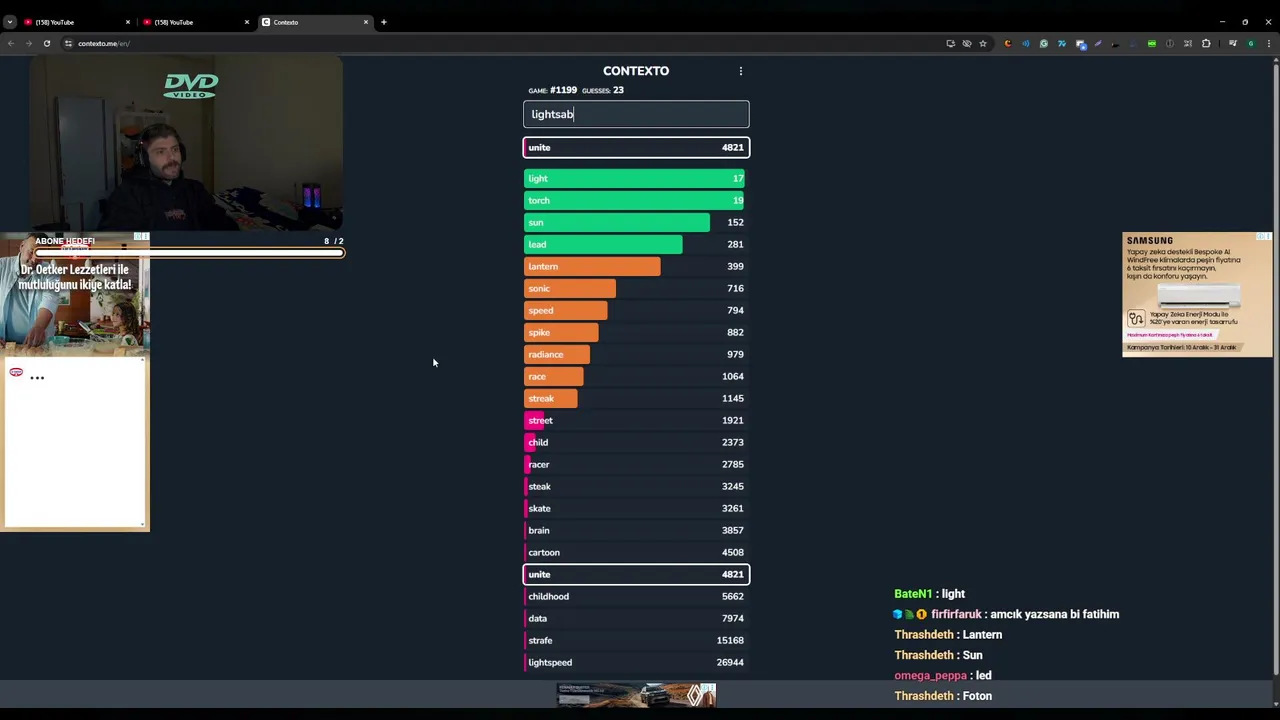Screen dimensions: 1280x720
Task: Select the 'torch' guess row
Action: click(636, 200)
